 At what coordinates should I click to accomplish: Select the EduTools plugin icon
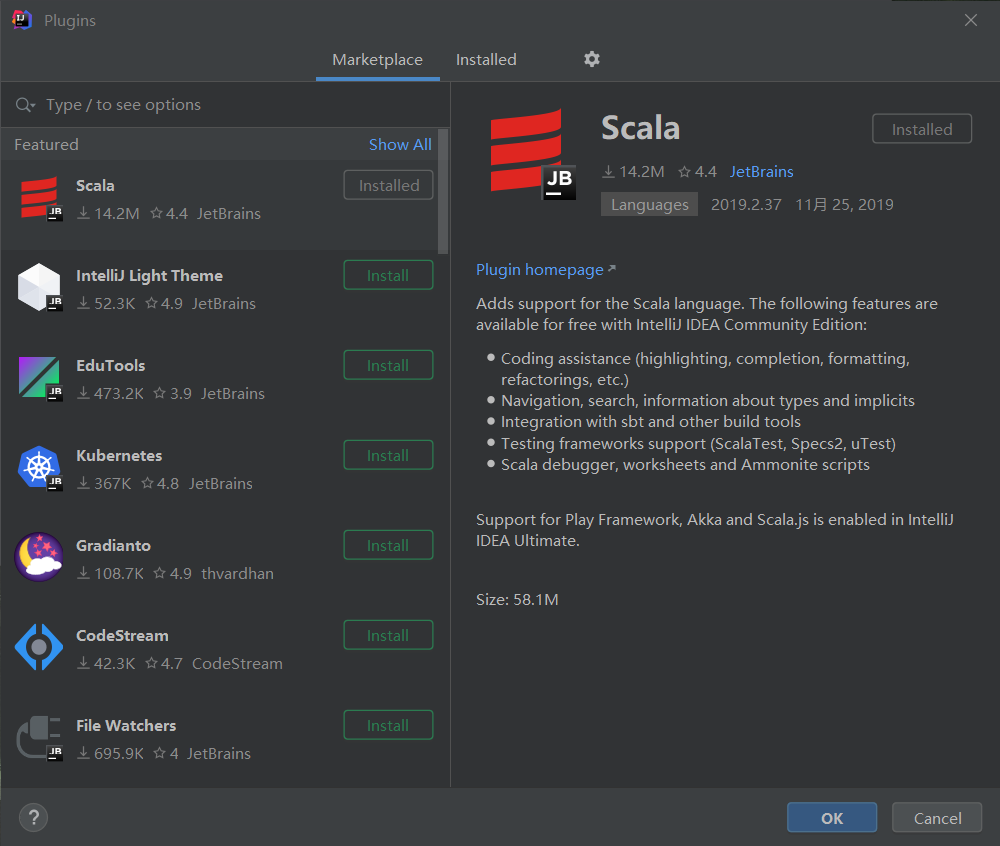40,379
